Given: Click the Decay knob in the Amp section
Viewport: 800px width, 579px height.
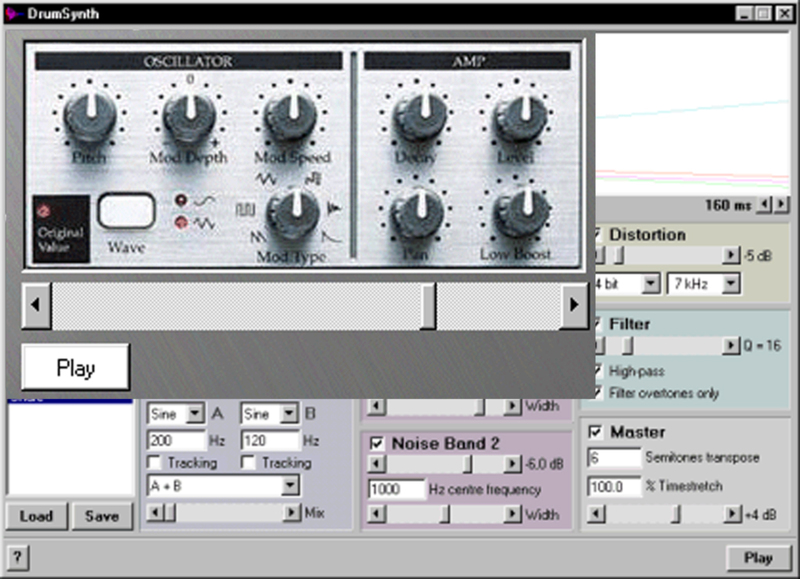Looking at the screenshot, I should 419,116.
